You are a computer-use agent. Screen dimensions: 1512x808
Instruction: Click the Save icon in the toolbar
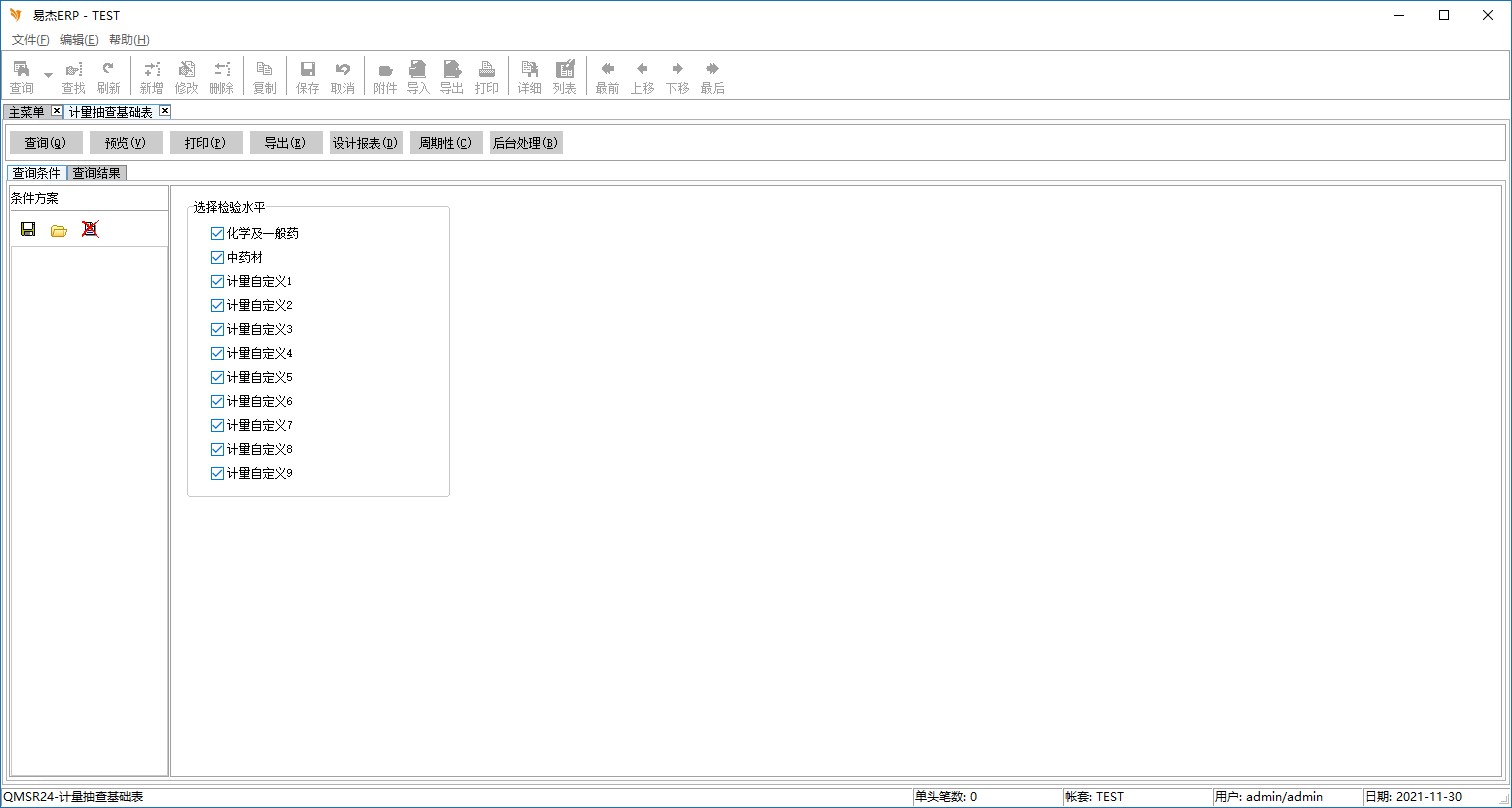coord(308,76)
